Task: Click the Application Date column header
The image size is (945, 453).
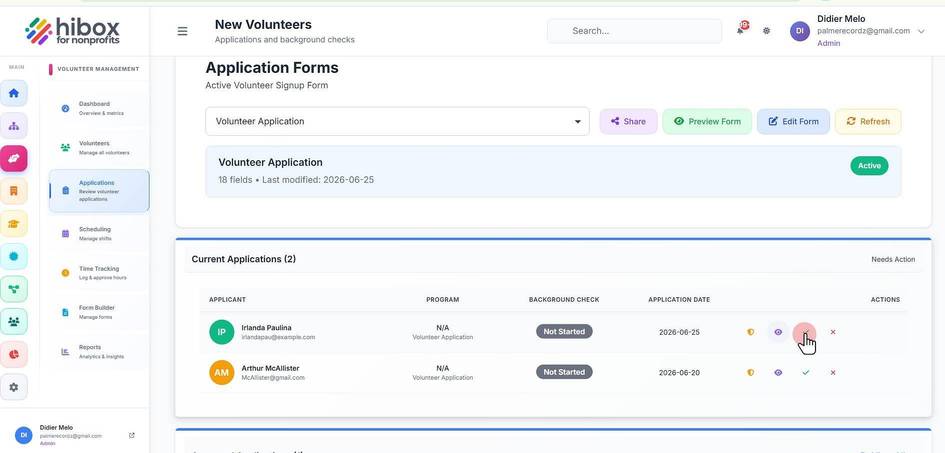Action: point(679,299)
